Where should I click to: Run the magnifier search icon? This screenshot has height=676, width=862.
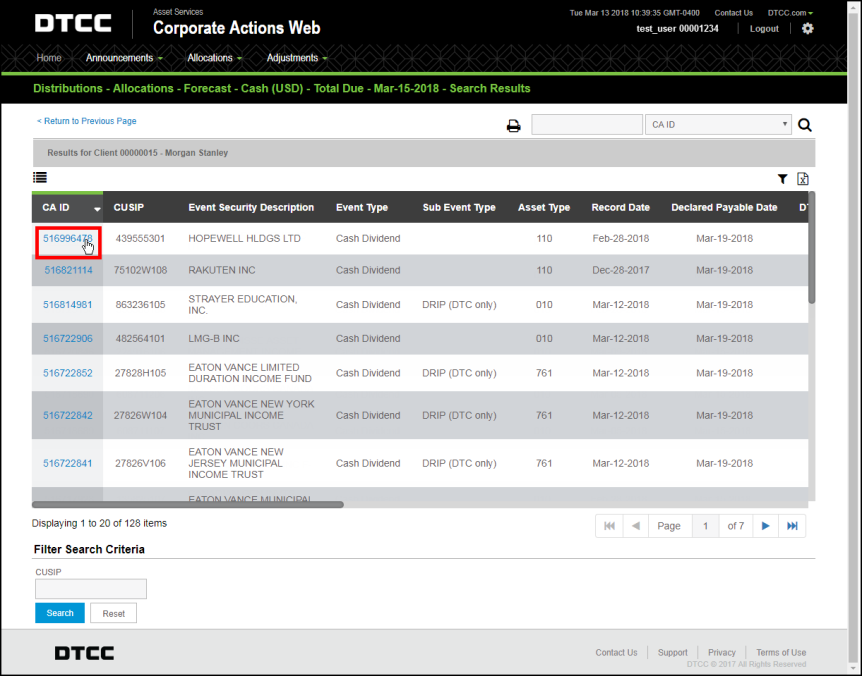click(805, 125)
